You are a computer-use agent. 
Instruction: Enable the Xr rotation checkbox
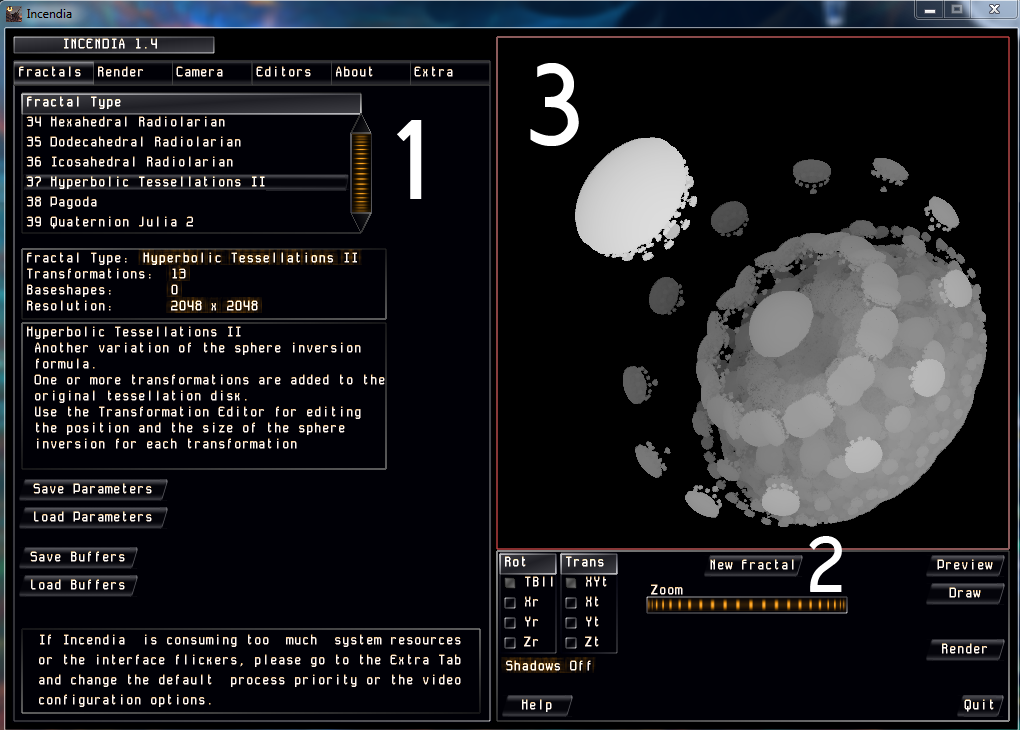pyautogui.click(x=510, y=602)
